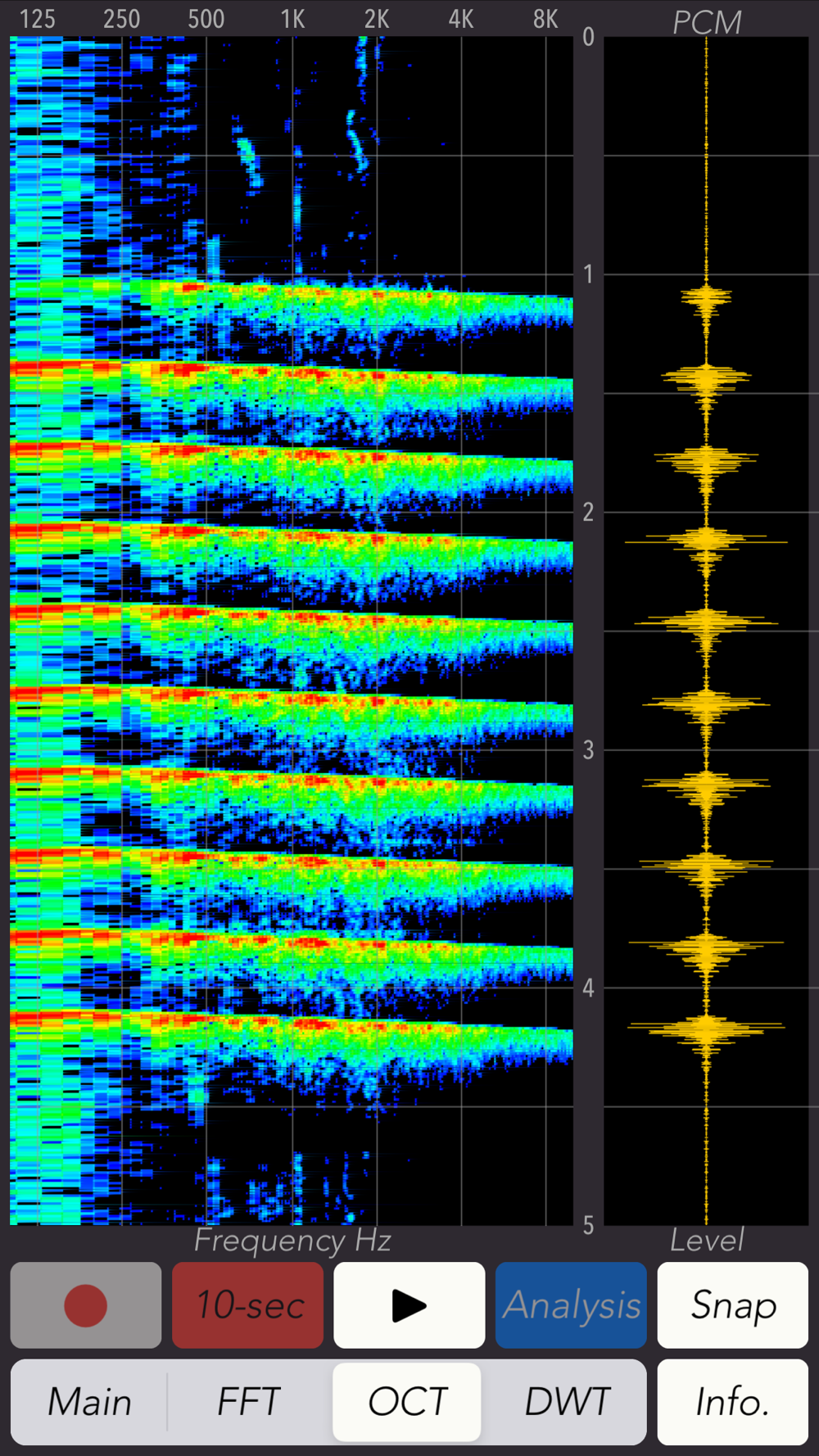Switch to the DWT tab
Screen dimensions: 819x1456
tap(566, 1402)
